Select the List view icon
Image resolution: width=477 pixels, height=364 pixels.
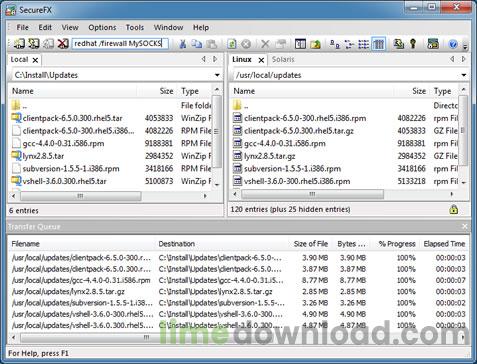click(363, 44)
